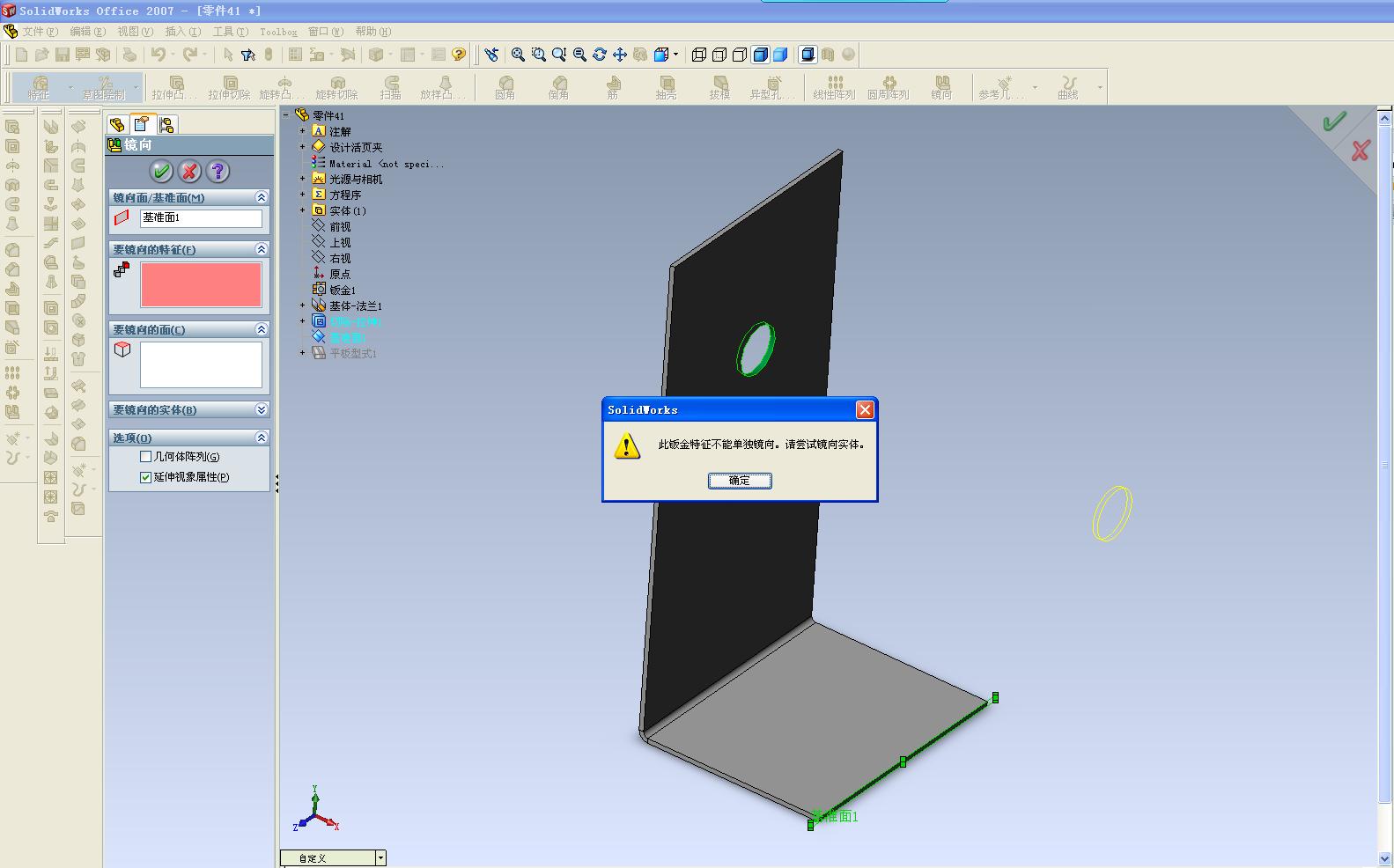This screenshot has height=868, width=1394.
Task: Enable the 几何体阵列 checkbox
Action: 146,457
